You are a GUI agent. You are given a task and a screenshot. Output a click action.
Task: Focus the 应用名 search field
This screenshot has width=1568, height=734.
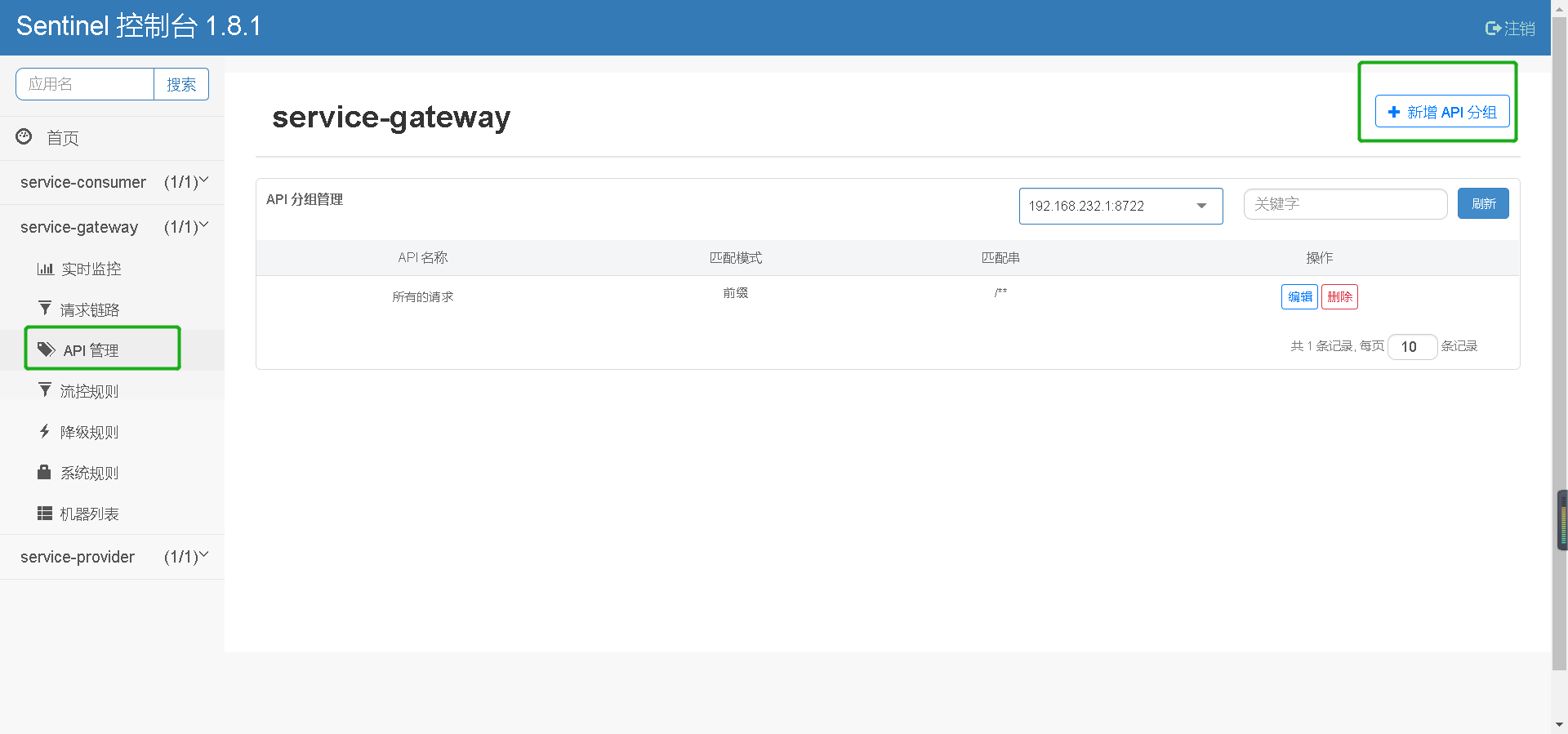point(85,84)
